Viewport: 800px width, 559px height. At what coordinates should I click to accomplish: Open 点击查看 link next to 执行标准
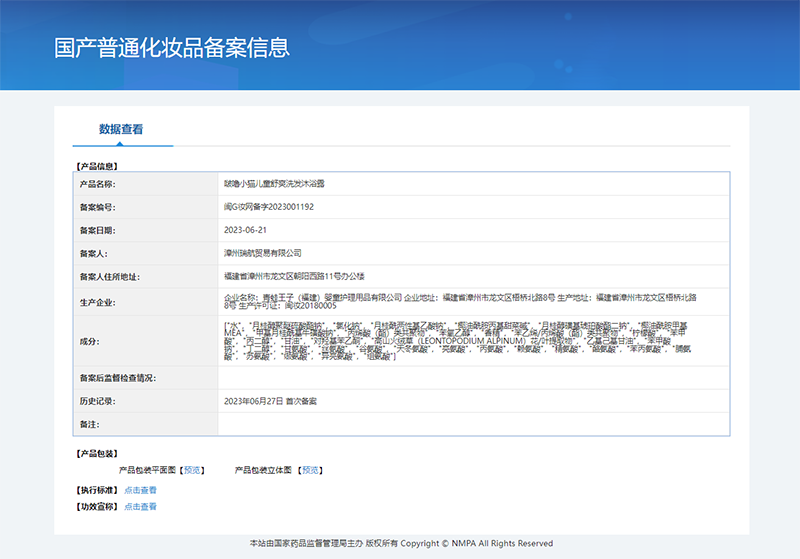coord(140,490)
